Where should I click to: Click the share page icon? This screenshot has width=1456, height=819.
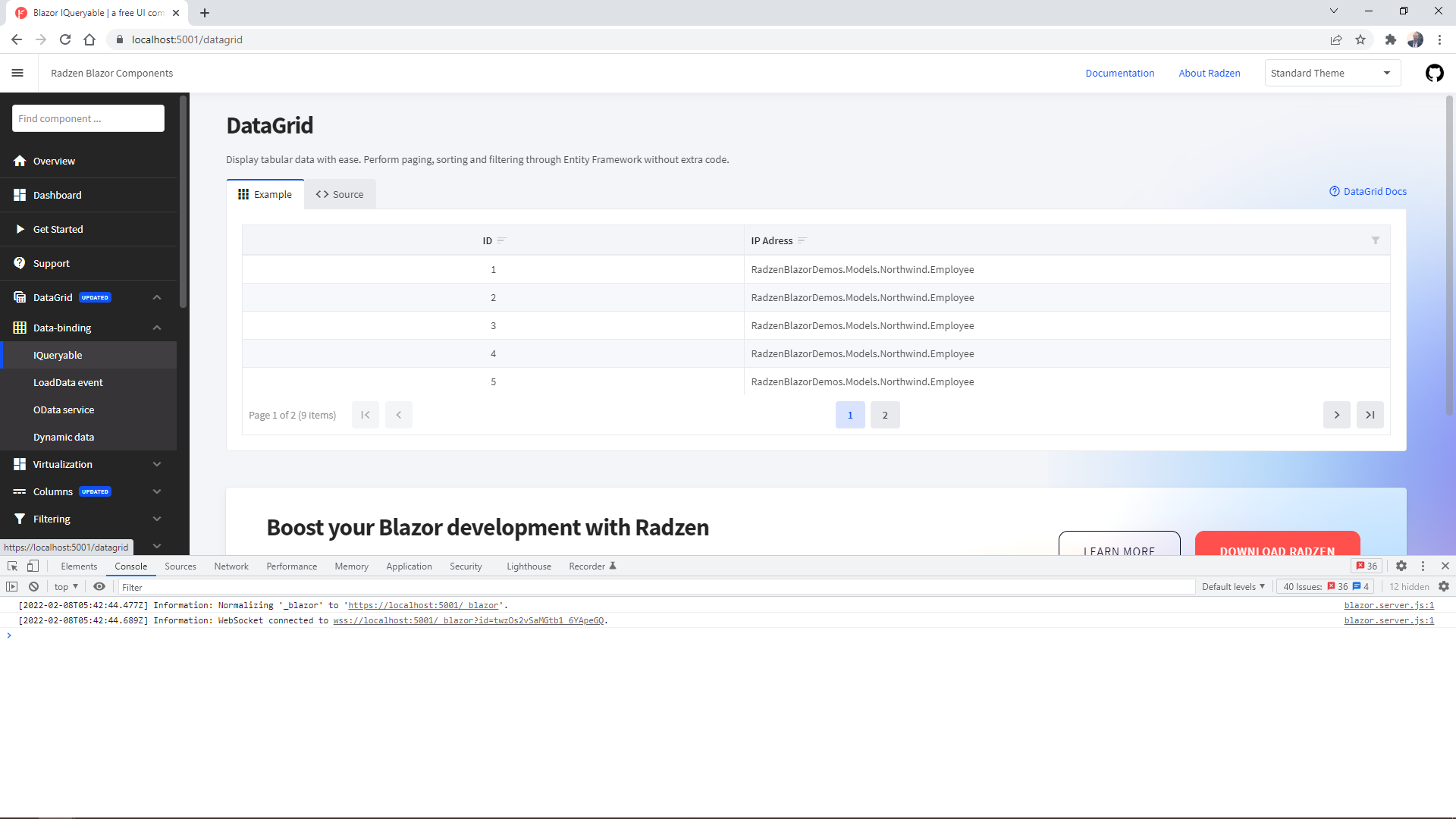(x=1336, y=39)
